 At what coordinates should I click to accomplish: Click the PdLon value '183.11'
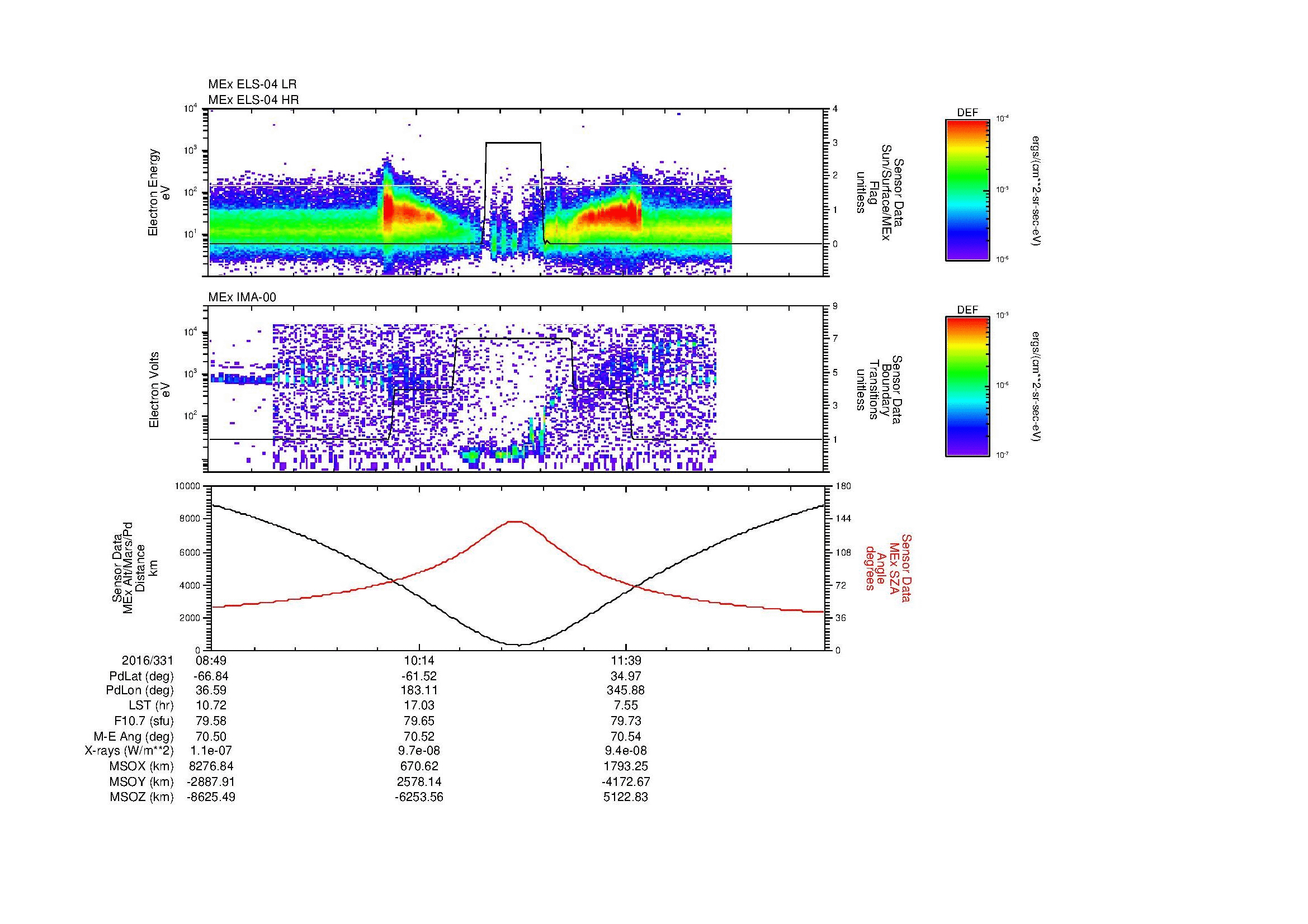pyautogui.click(x=419, y=690)
